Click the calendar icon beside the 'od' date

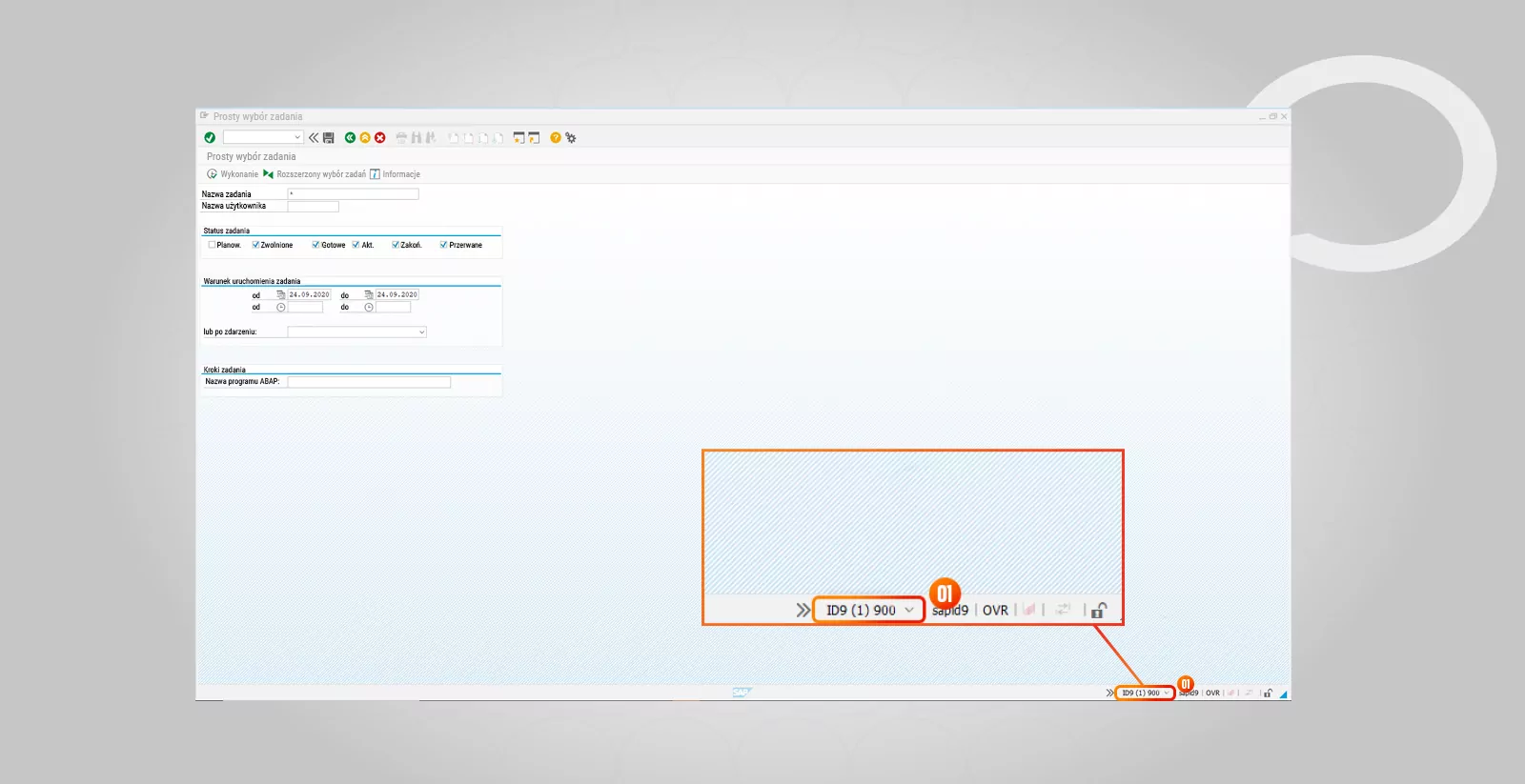pos(280,295)
